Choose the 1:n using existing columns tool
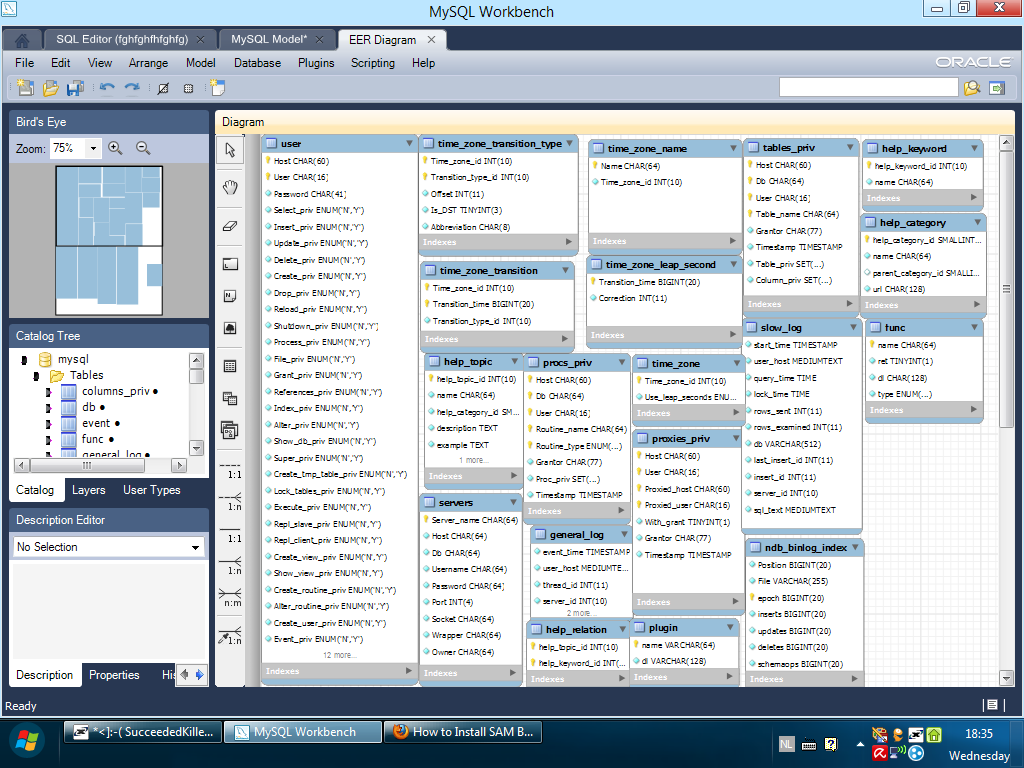This screenshot has width=1024, height=768. coord(231,635)
